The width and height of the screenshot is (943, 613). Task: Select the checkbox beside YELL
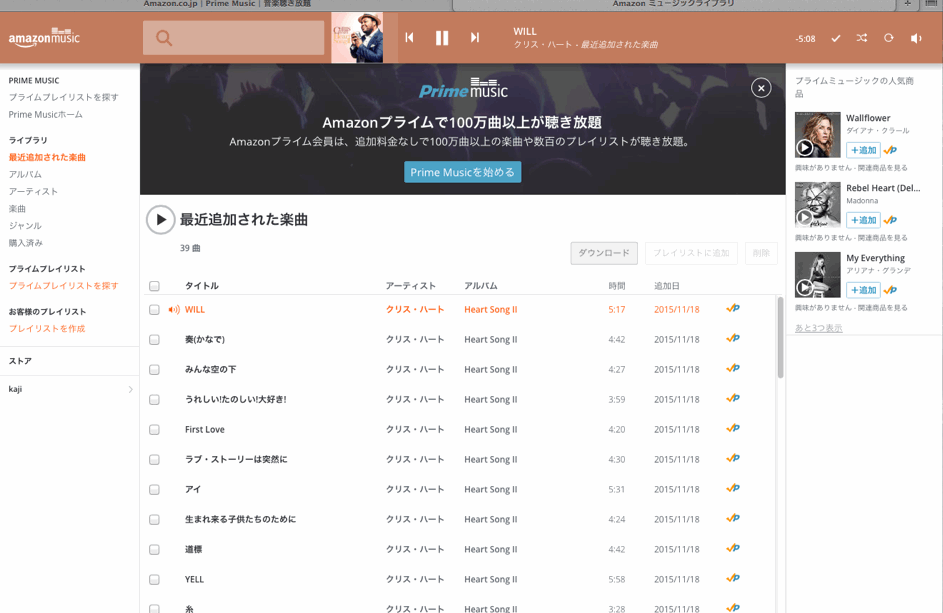tap(154, 580)
